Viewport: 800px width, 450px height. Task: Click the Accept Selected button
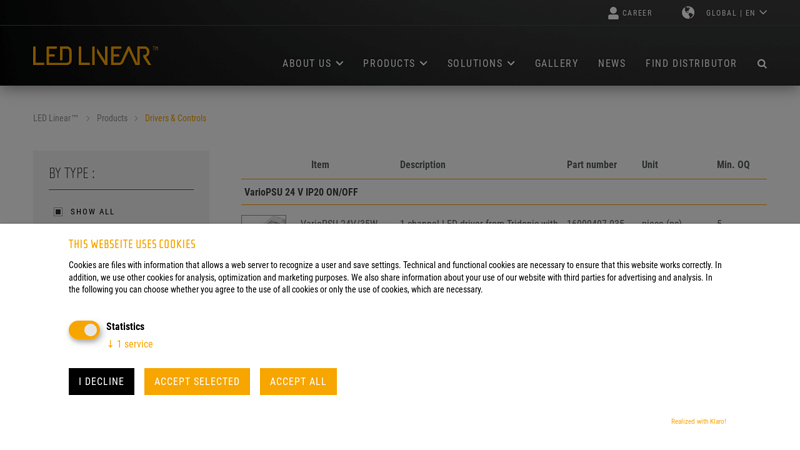[x=197, y=382]
